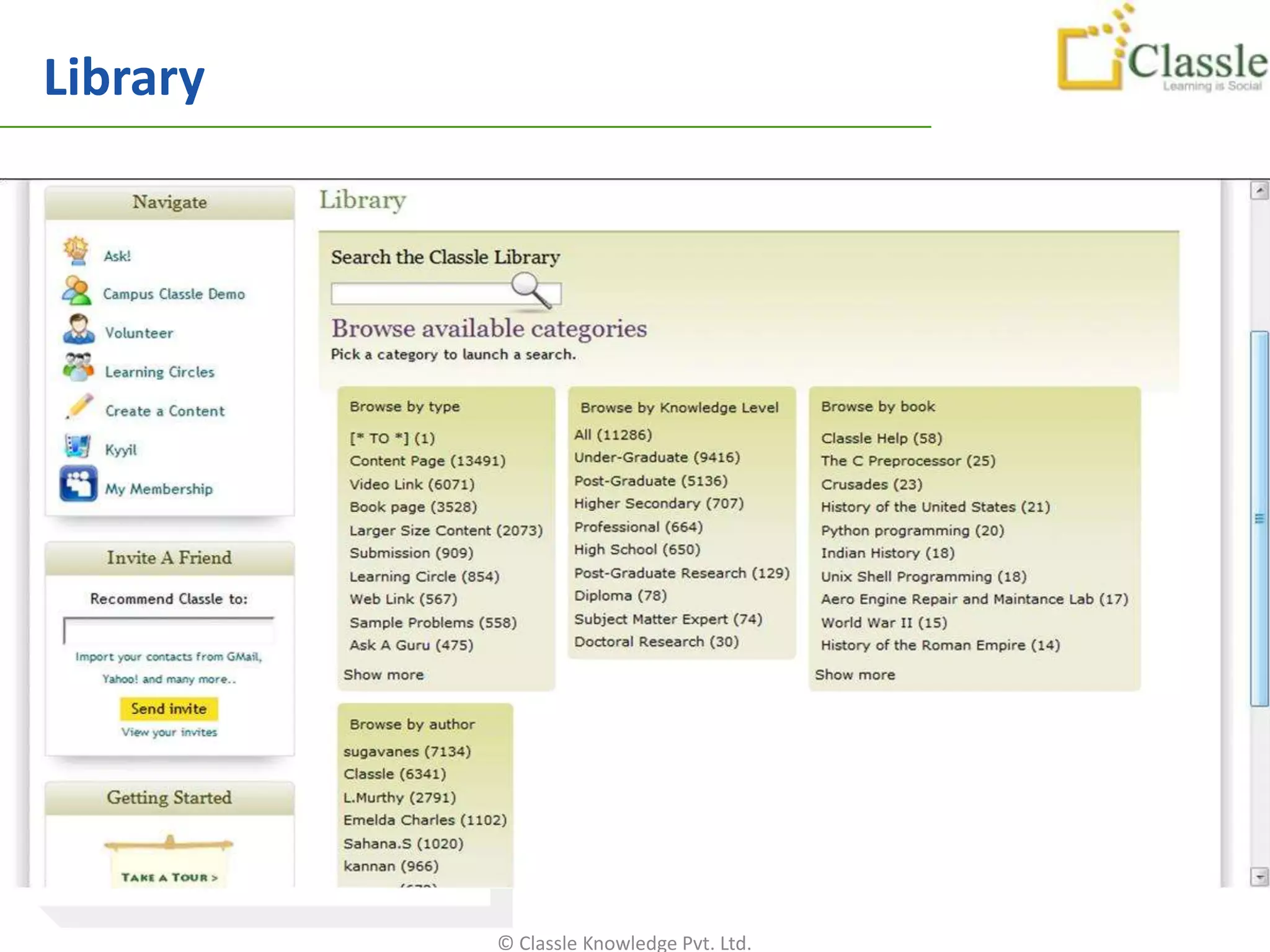Click the Recommend Classle to email field
Viewport: 1270px width, 952px height.
(x=168, y=631)
